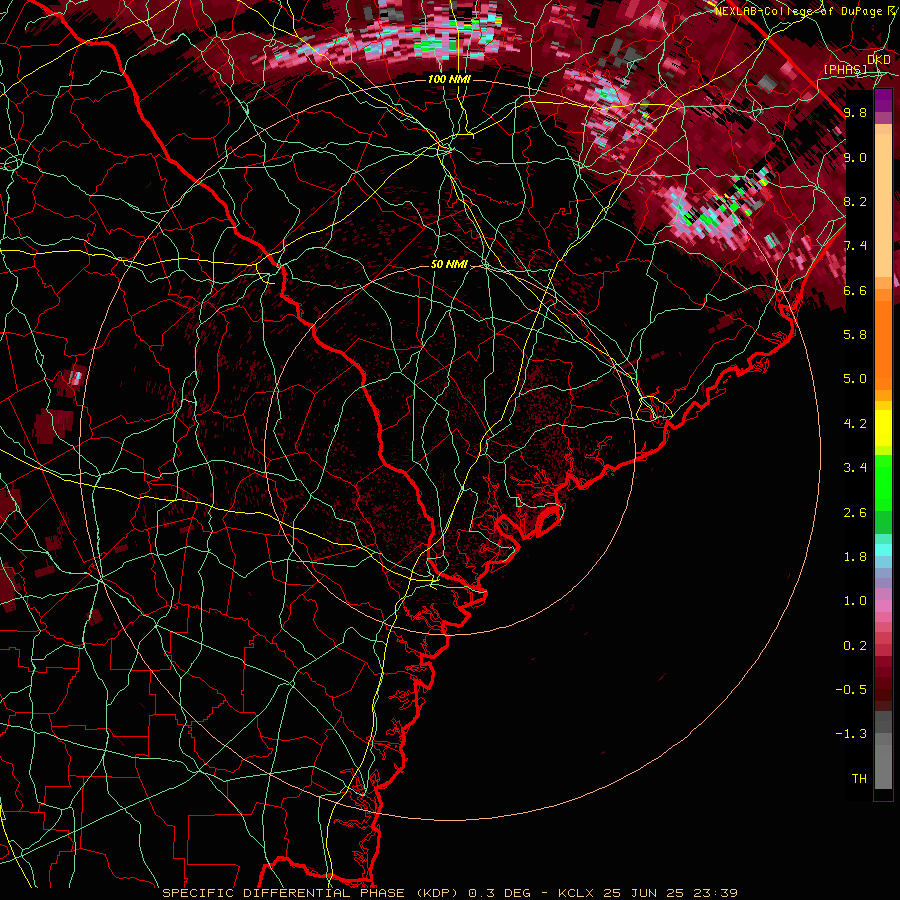
Task: Click the purple swatch at the top of the color bar
Action: tap(883, 100)
